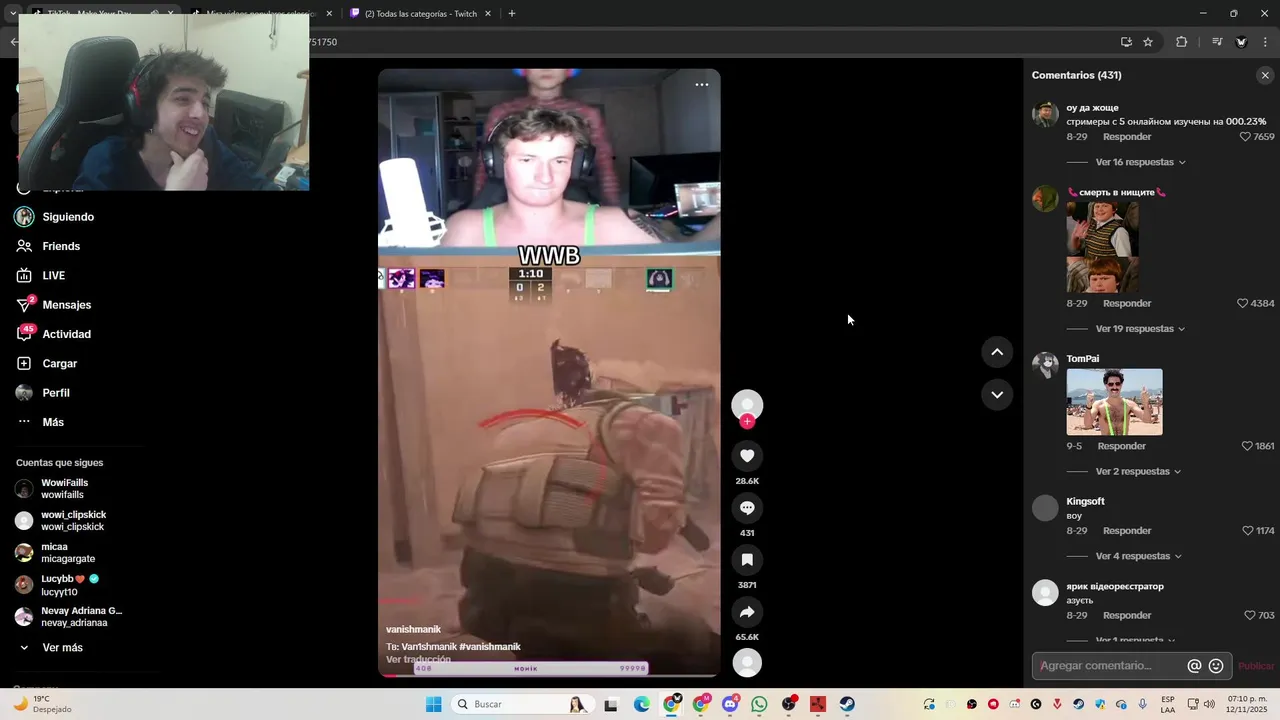Like the comment with 4384 likes
Screen dimensions: 1280x720
pyautogui.click(x=1243, y=303)
